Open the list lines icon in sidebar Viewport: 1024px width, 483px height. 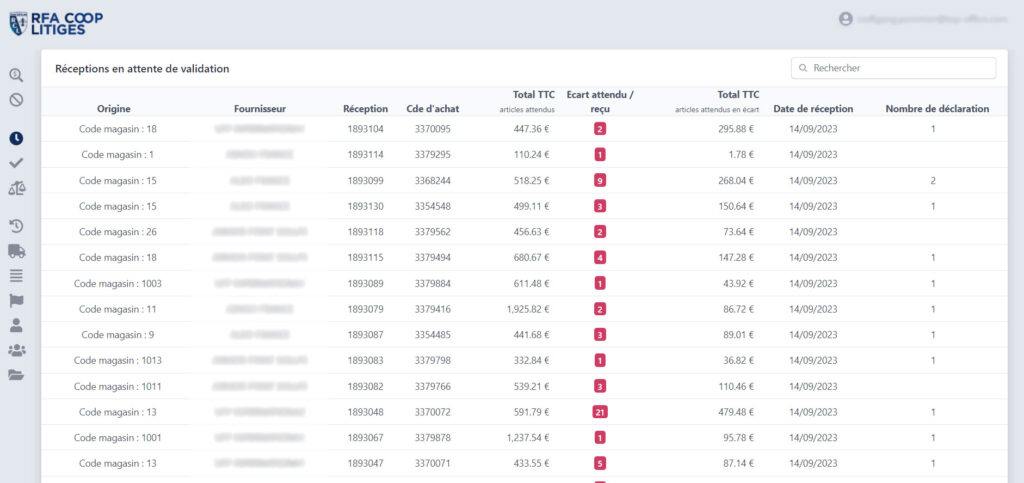(x=16, y=275)
